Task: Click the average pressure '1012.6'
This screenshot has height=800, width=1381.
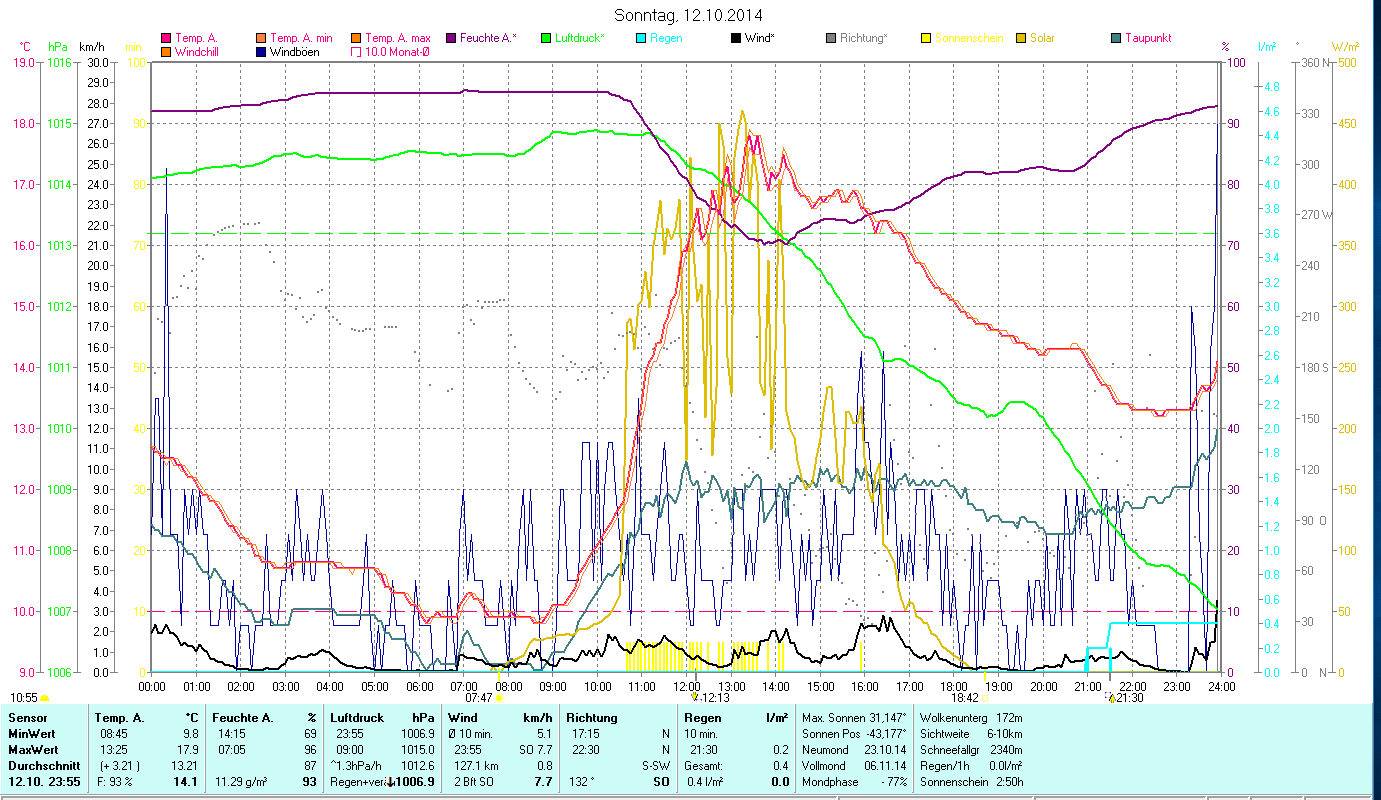Action: tap(418, 766)
